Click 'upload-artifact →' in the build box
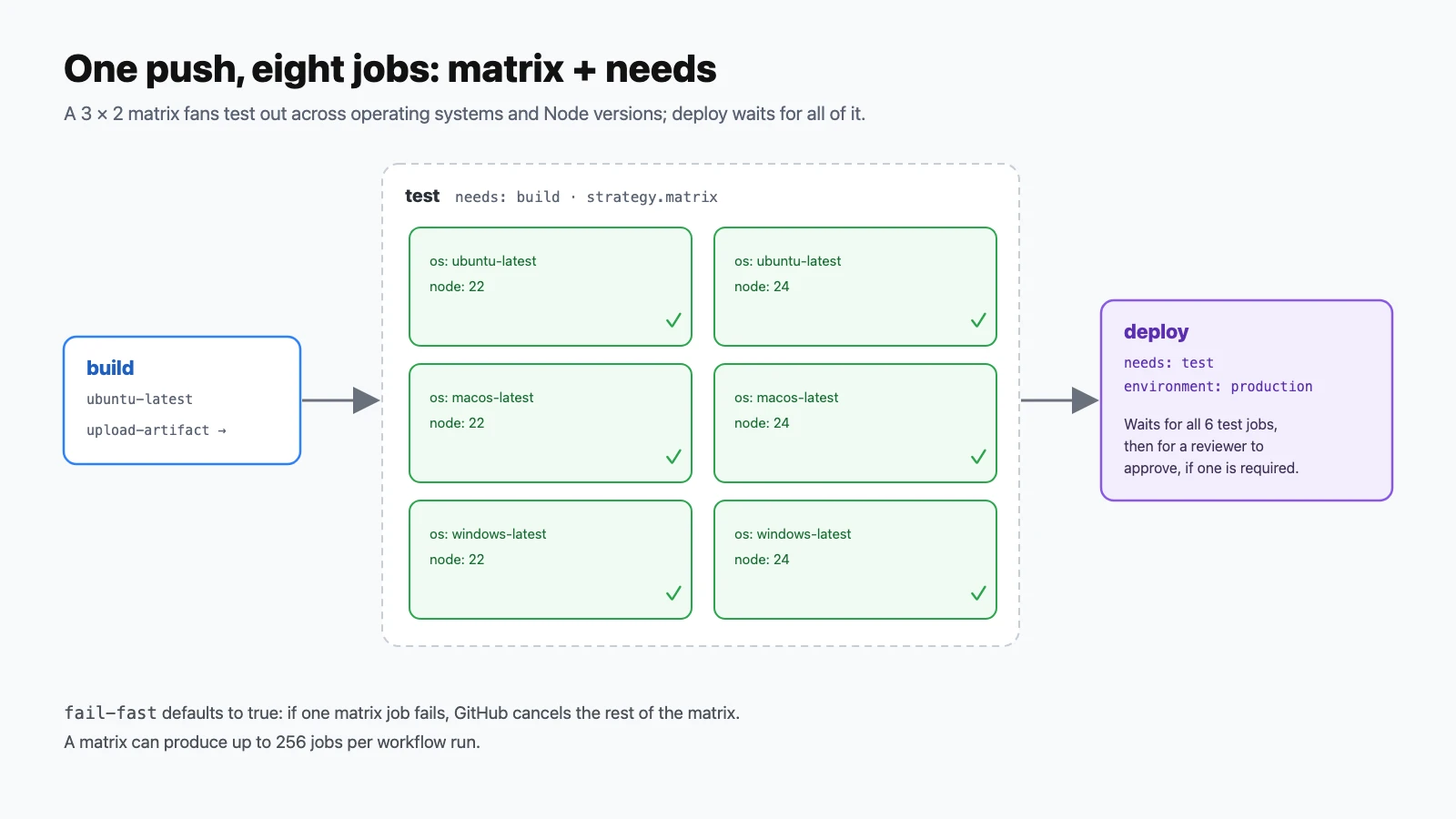 157,430
